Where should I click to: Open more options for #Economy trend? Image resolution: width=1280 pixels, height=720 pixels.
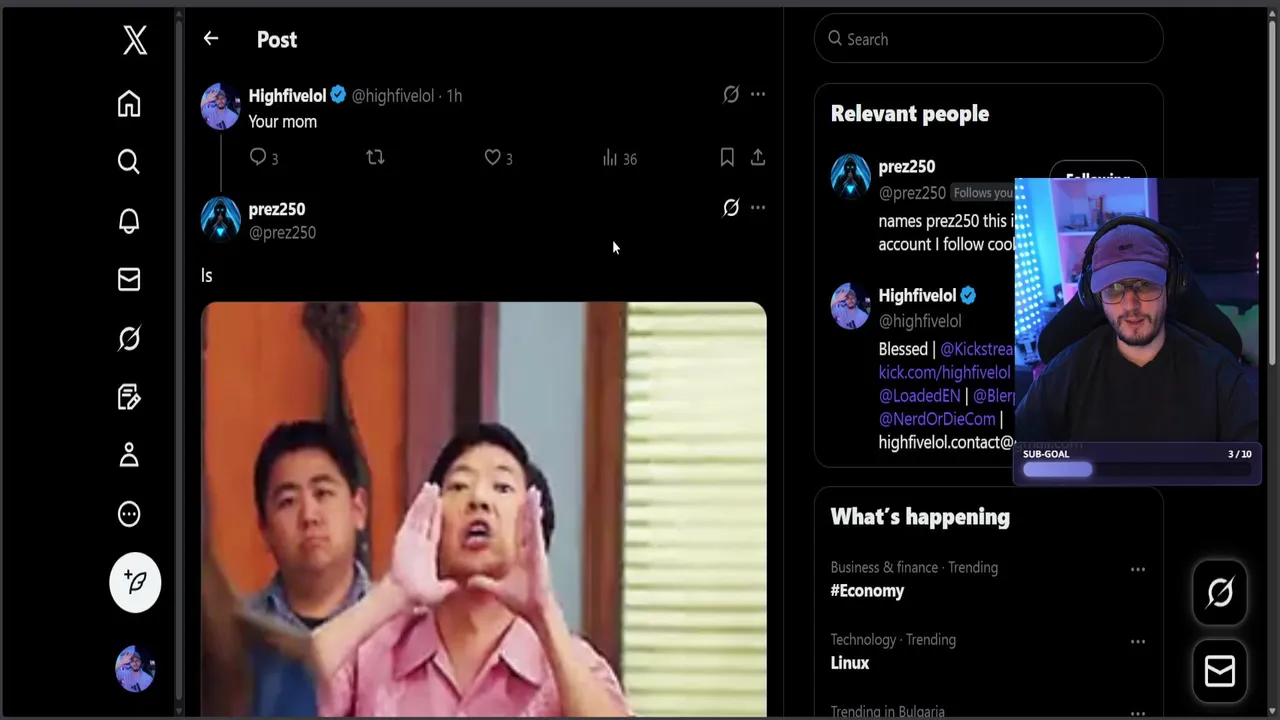click(x=1138, y=569)
